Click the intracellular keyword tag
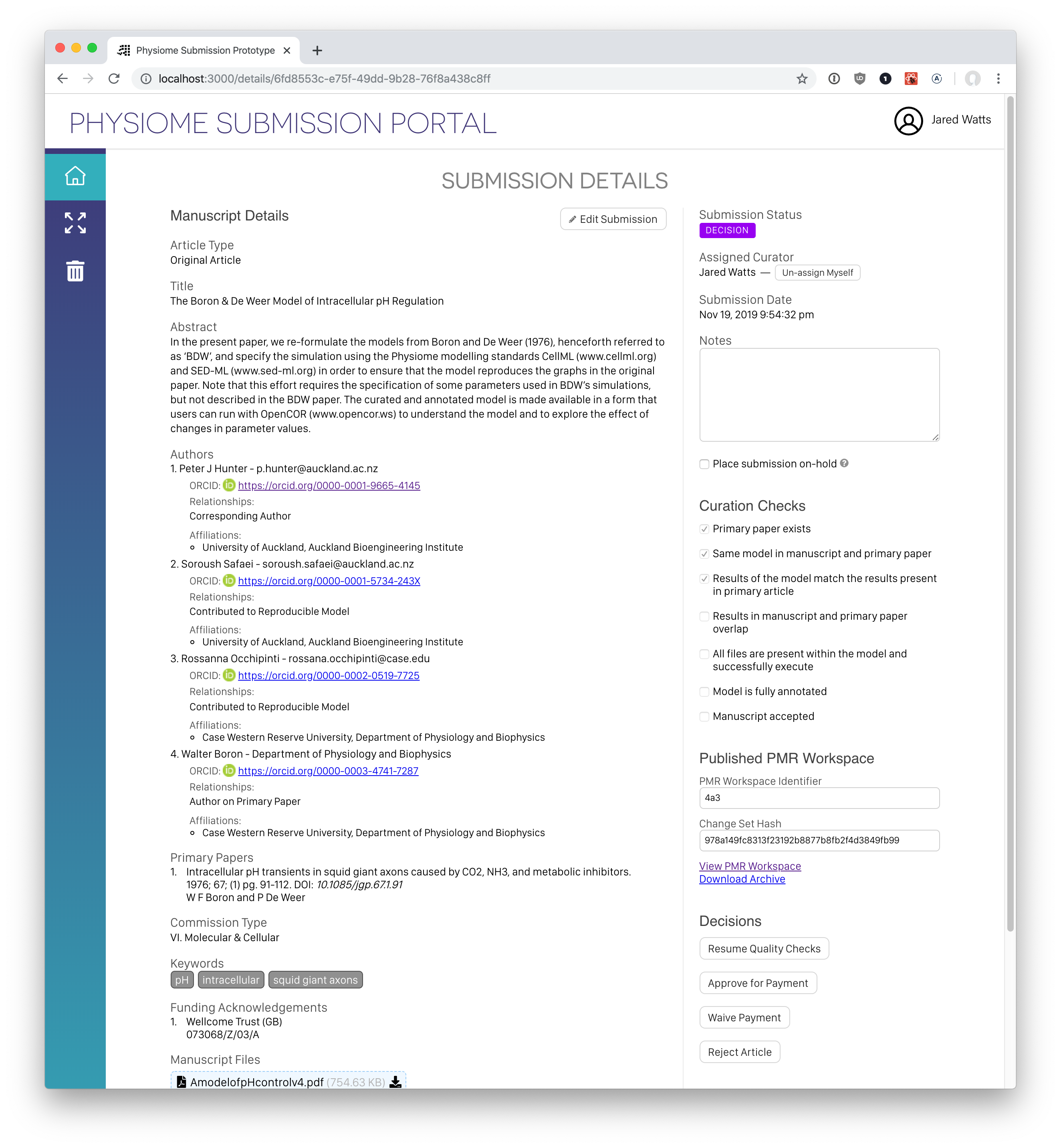 tap(231, 980)
